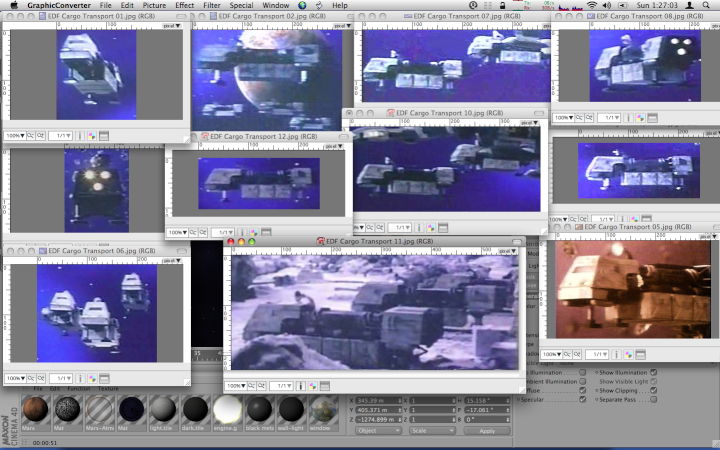The height and width of the screenshot is (450, 720).
Task: Open color picker icon in Cargo Transport 11 window
Action: (x=313, y=386)
